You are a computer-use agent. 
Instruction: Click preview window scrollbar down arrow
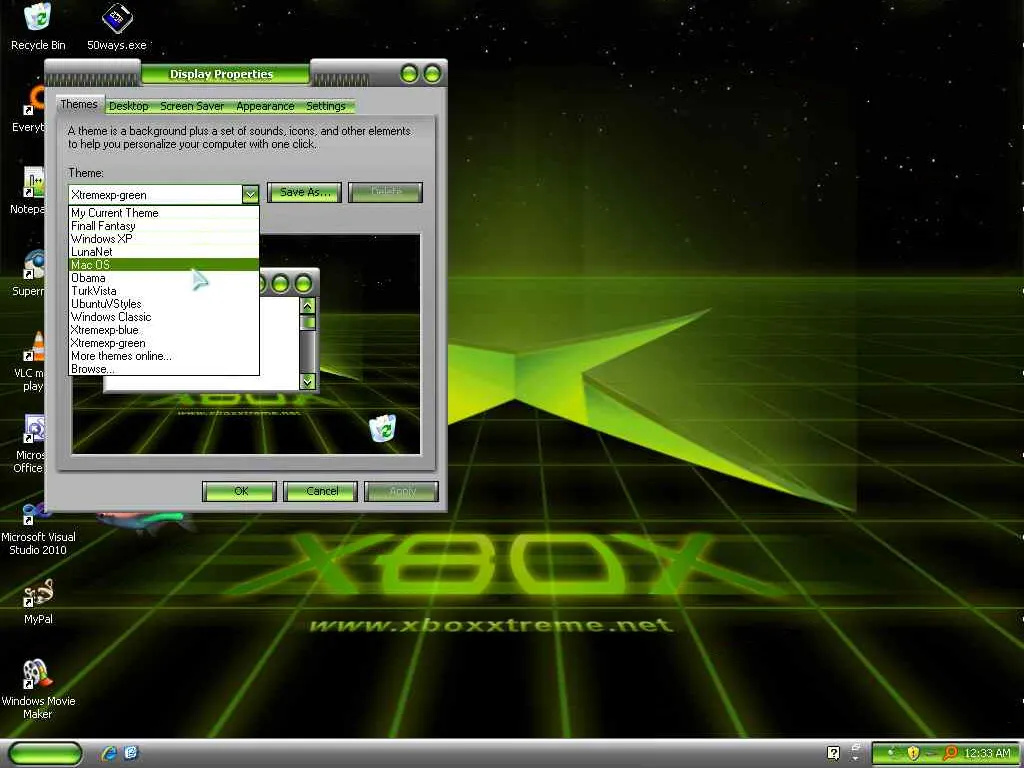coord(308,381)
